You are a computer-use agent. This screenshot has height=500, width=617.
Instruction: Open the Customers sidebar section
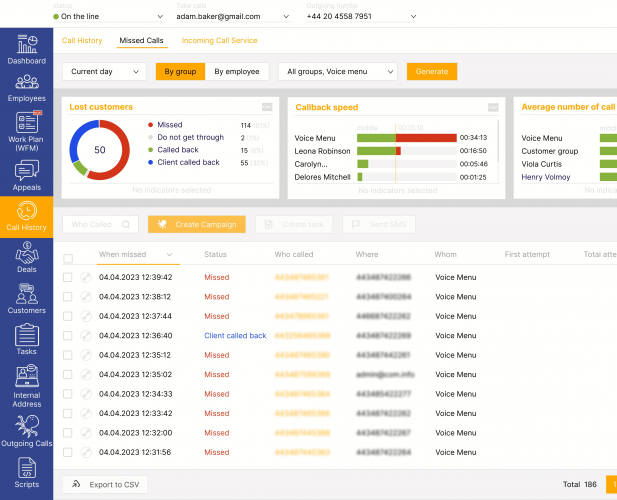click(26, 298)
